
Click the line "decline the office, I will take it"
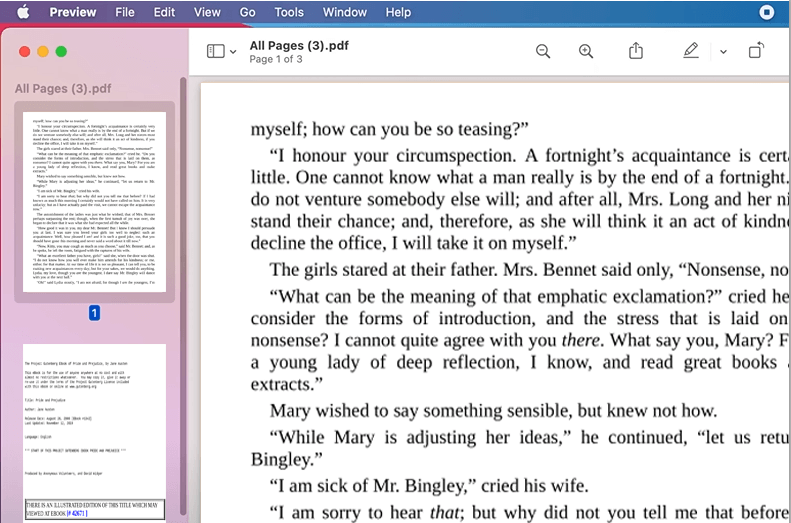click(413, 243)
